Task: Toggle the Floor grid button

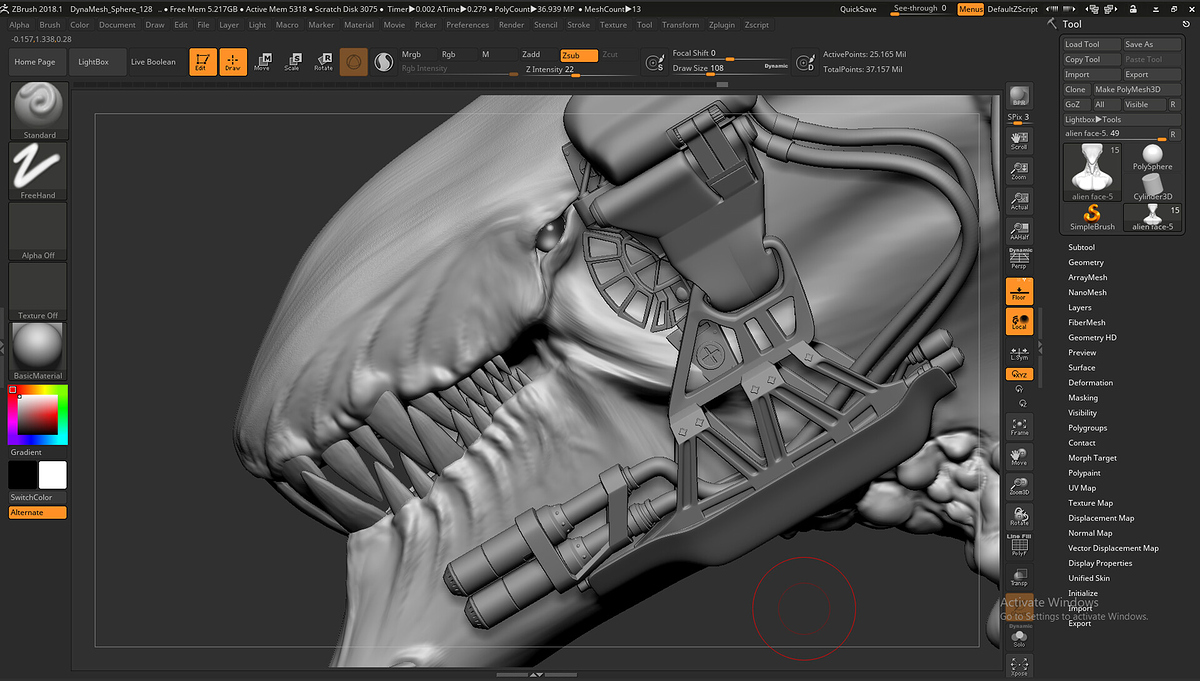Action: (x=1019, y=291)
